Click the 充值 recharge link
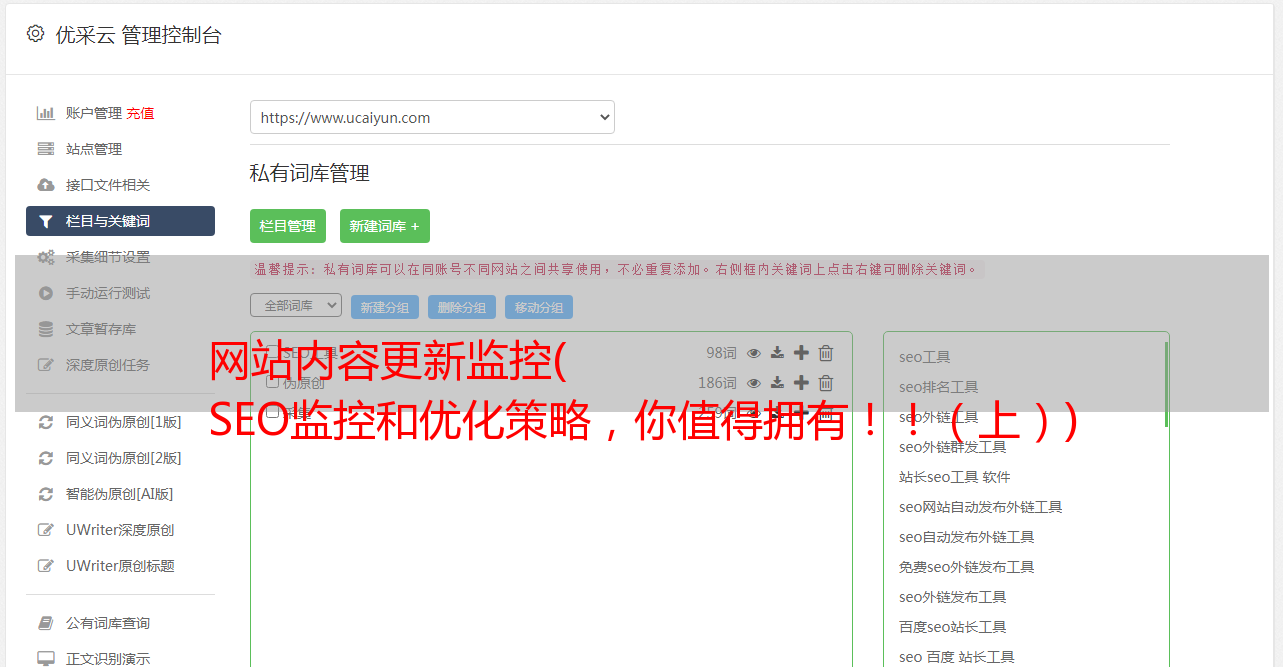The image size is (1283, 667). click(140, 113)
